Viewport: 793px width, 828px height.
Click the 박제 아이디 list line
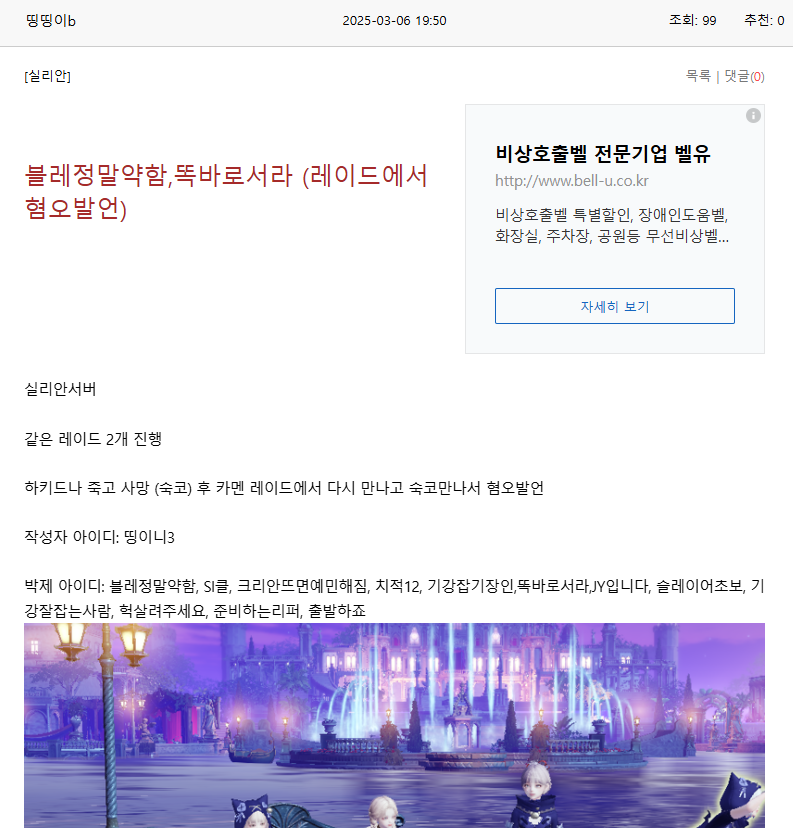394,598
